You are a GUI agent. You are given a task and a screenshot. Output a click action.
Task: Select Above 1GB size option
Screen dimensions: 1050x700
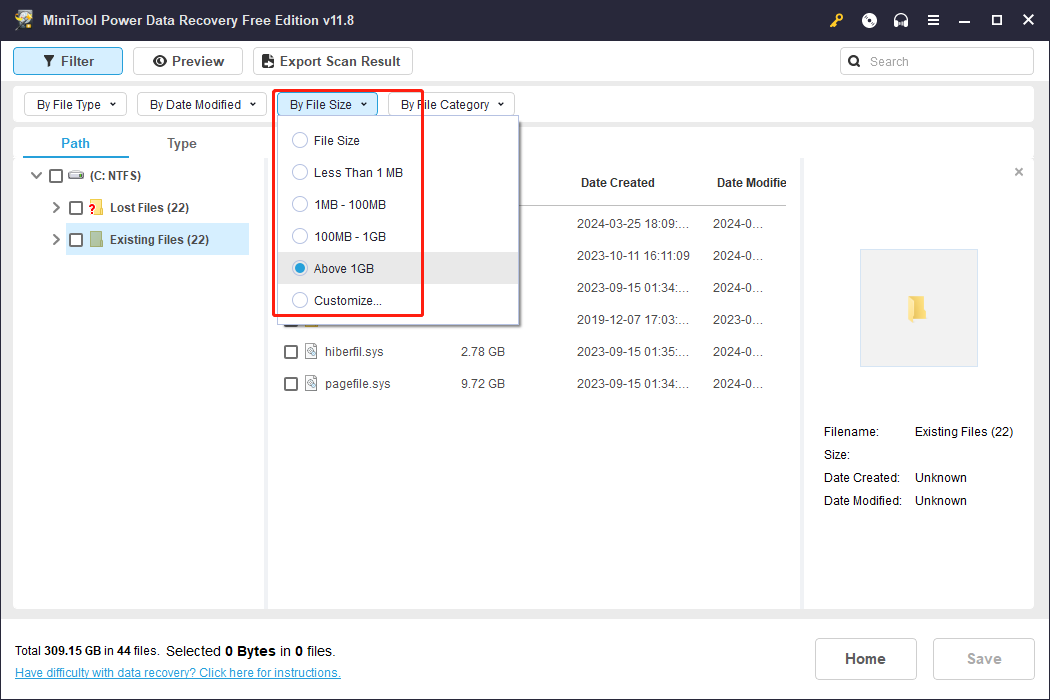300,268
